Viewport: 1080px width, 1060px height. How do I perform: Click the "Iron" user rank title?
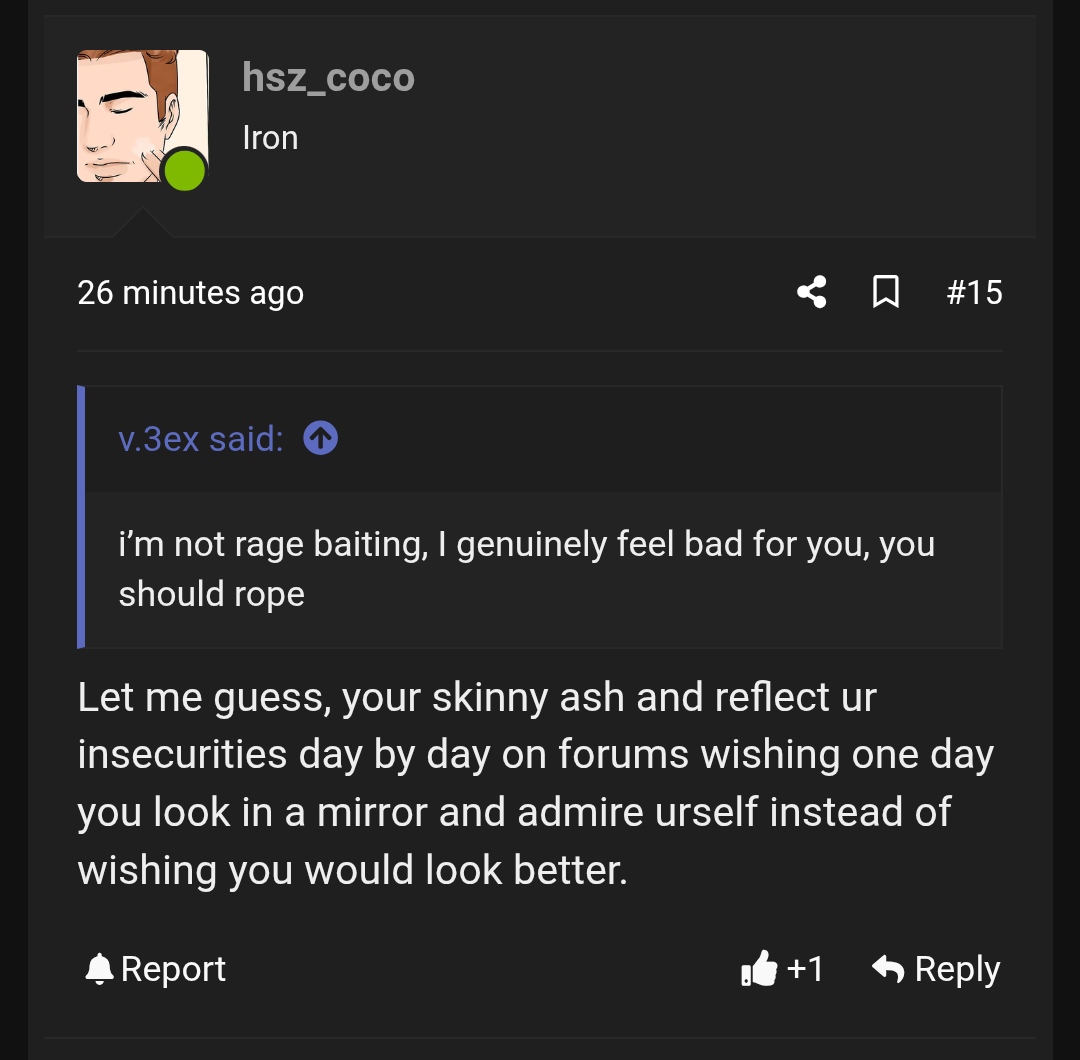(270, 138)
